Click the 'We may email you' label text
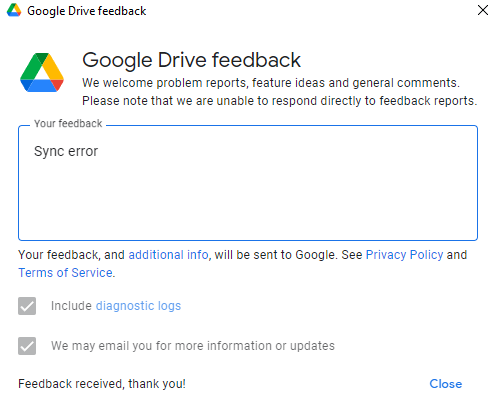Screen dimensions: 492x415 click(193, 346)
